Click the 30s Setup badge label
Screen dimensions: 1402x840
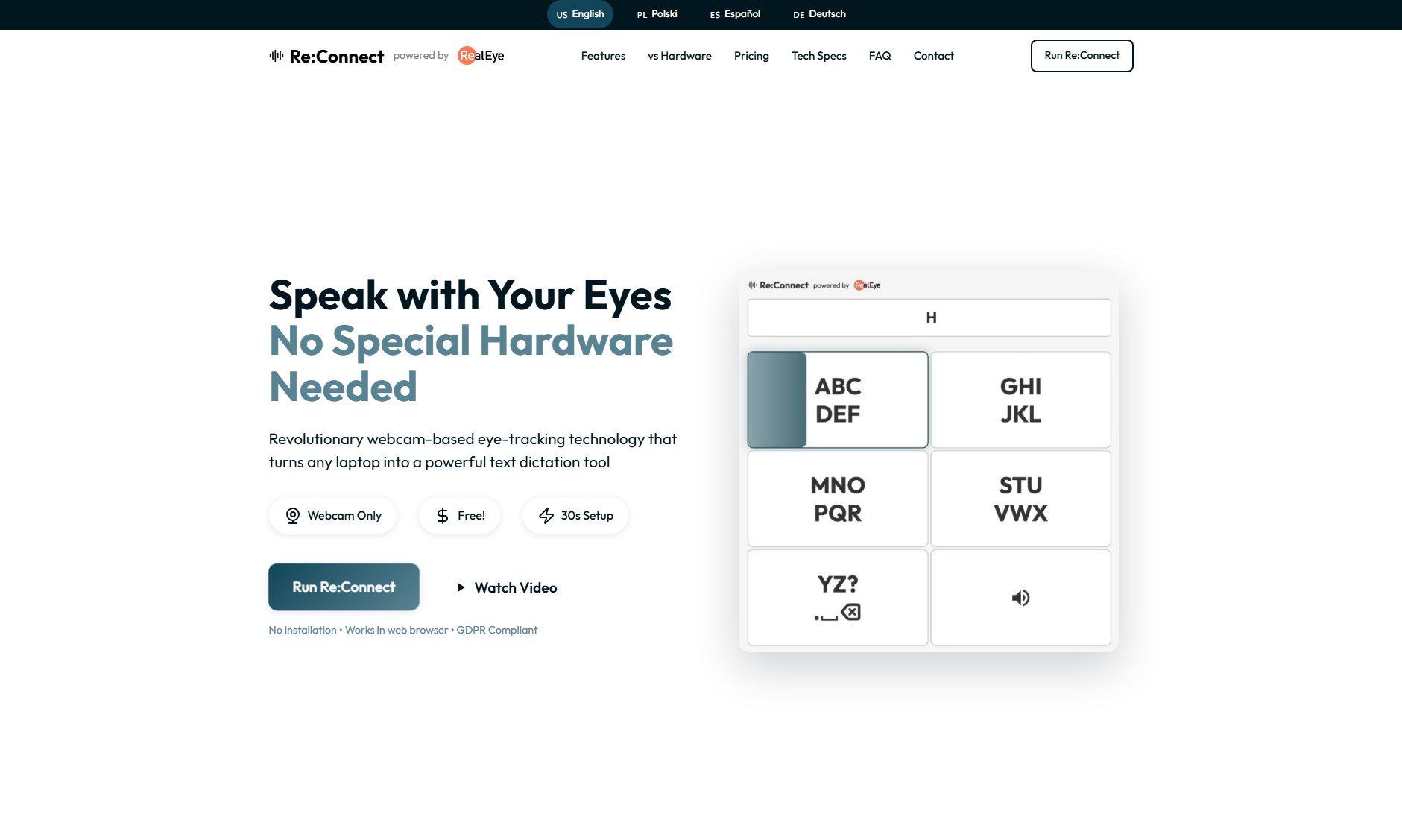[587, 516]
